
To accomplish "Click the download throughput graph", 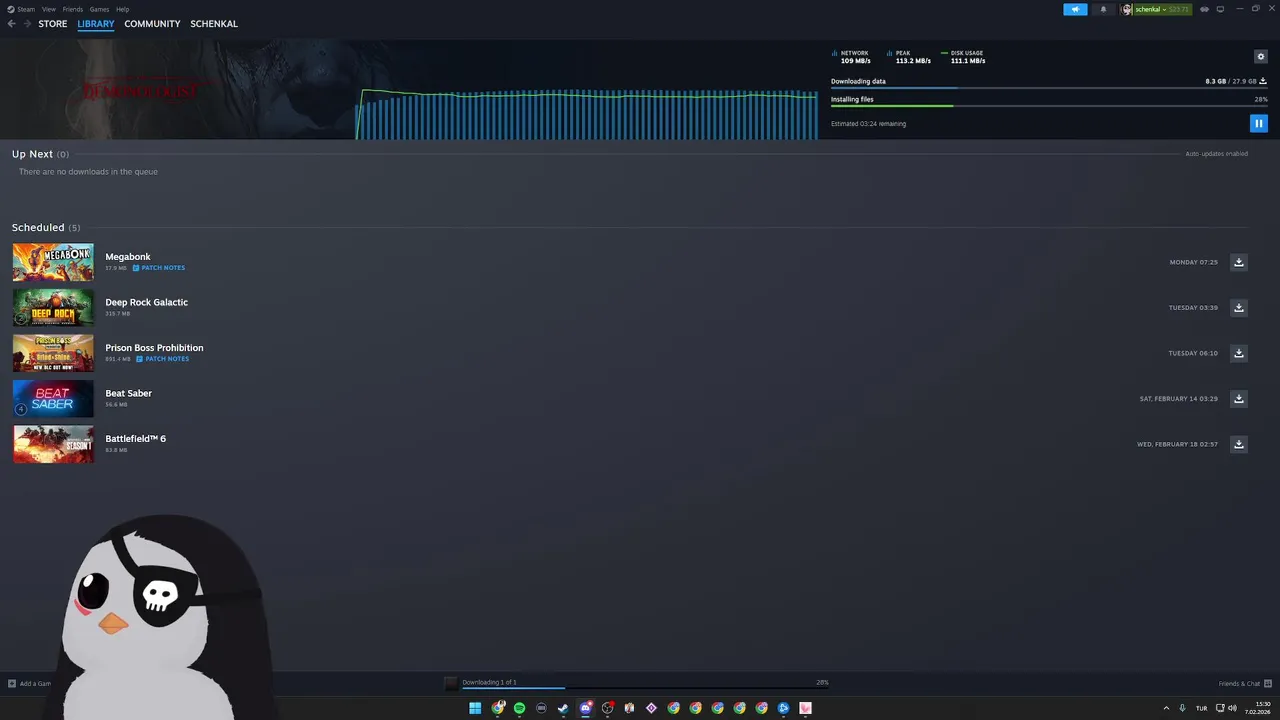I will (x=588, y=114).
